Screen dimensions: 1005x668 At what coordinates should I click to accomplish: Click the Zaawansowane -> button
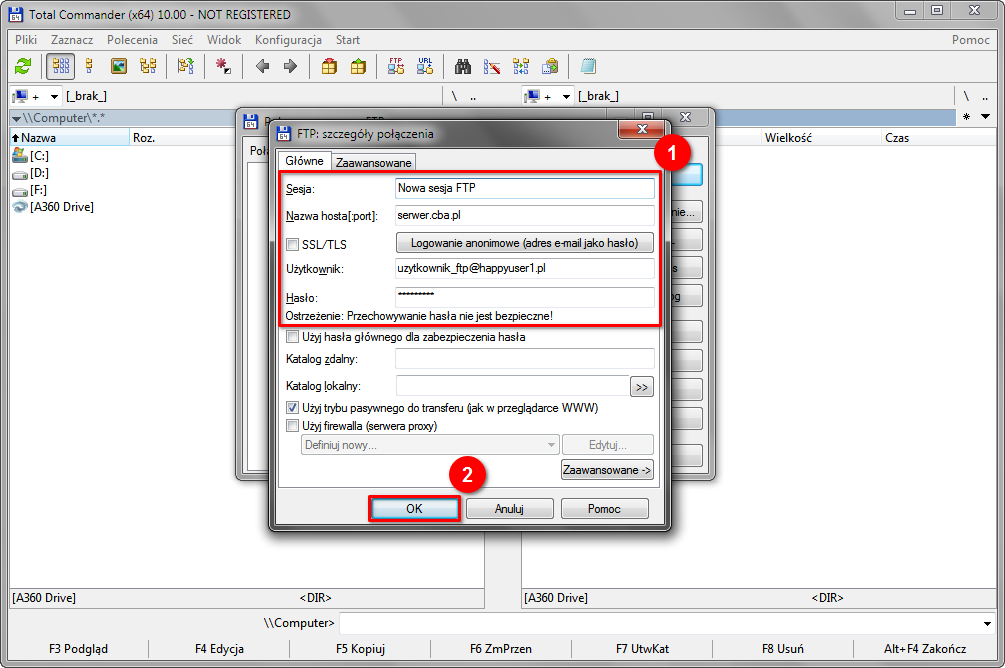pyautogui.click(x=607, y=470)
